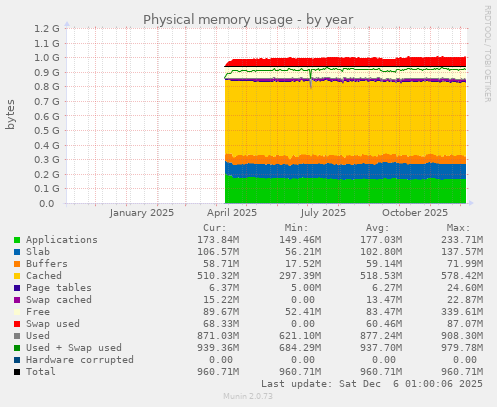Select the Total legend label
The width and height of the screenshot is (497, 407).
(x=41, y=372)
